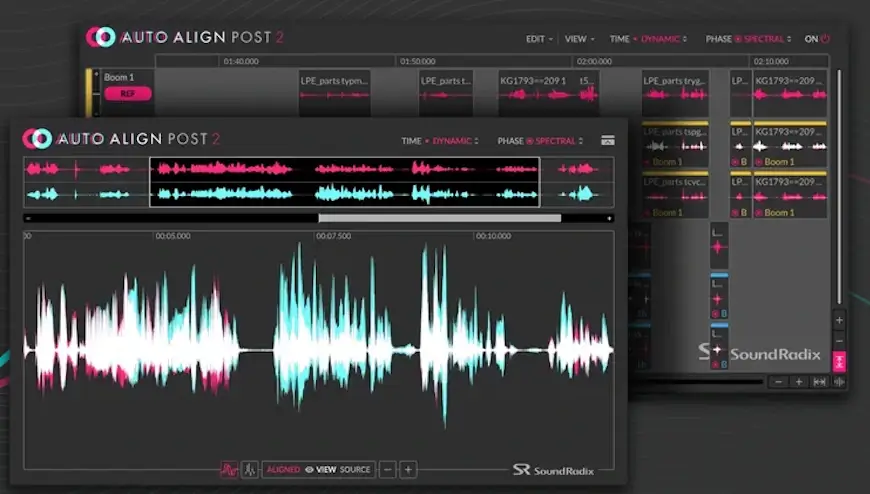Open the EDIT menu in back window

(539, 39)
